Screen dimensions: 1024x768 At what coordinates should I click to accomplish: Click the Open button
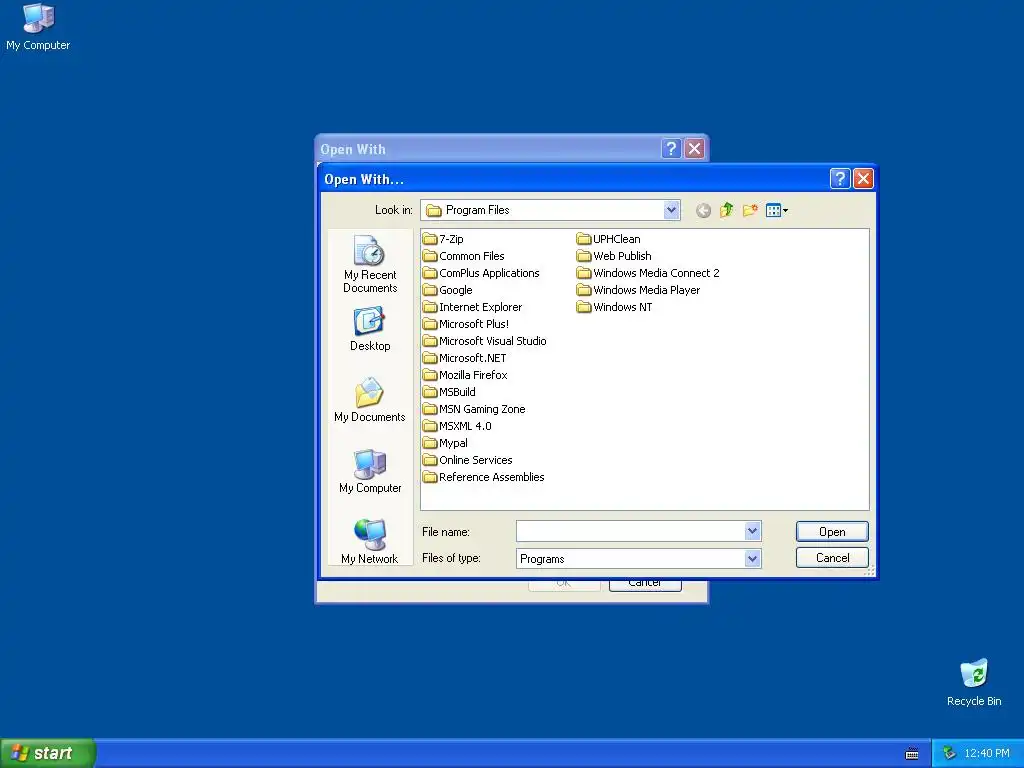click(832, 532)
